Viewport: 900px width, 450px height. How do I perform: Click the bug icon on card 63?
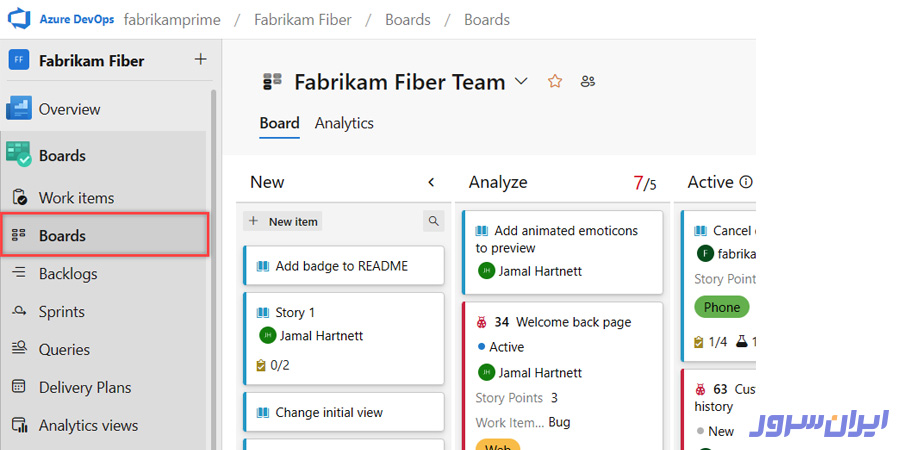(x=700, y=389)
